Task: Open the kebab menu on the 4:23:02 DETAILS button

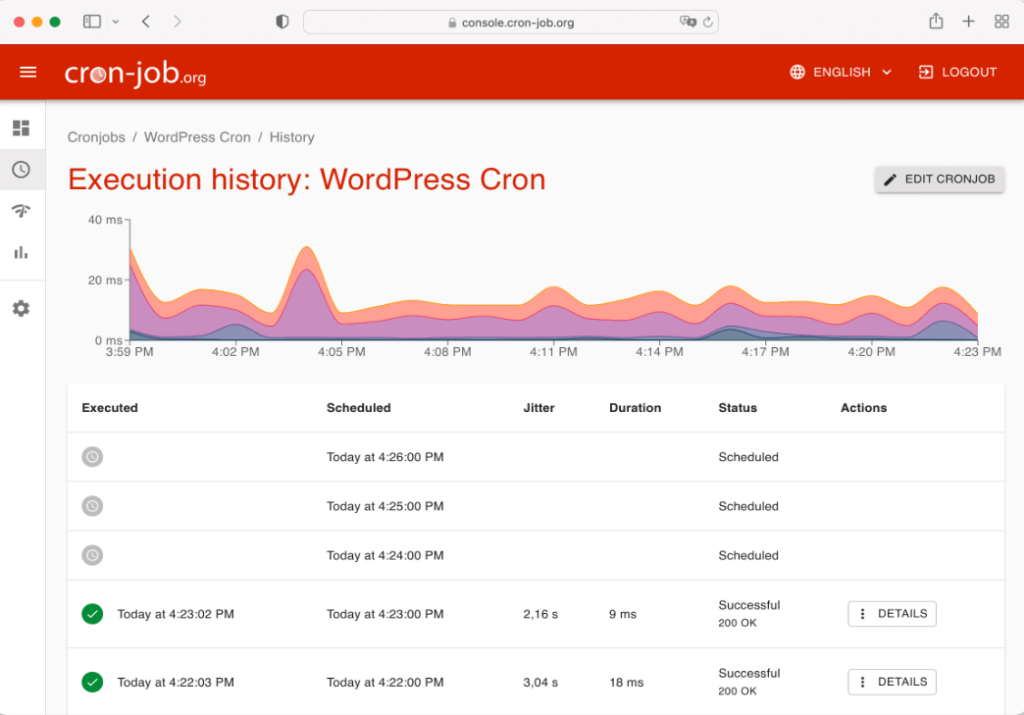Action: pyautogui.click(x=862, y=614)
